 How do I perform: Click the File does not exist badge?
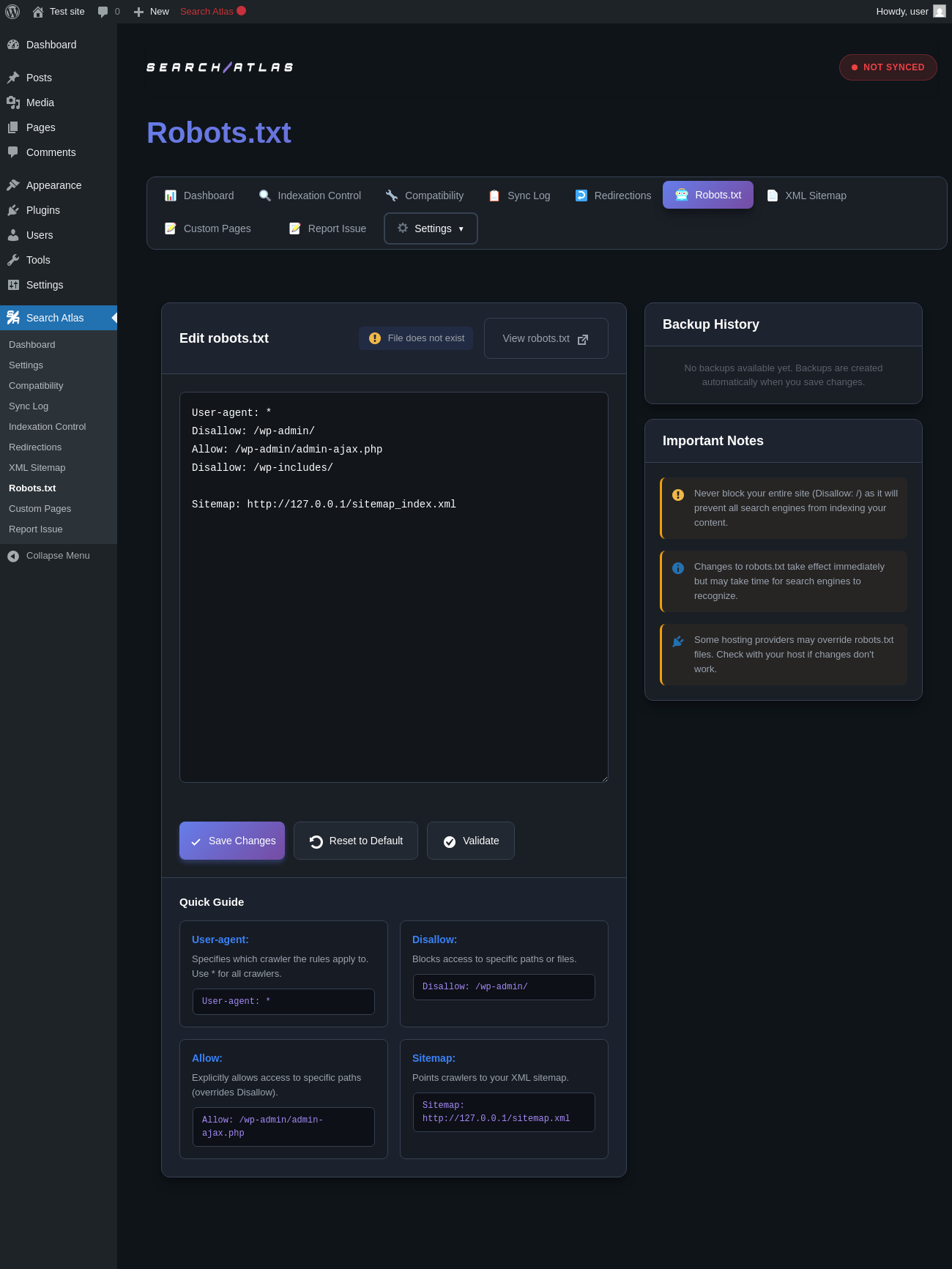click(x=416, y=338)
